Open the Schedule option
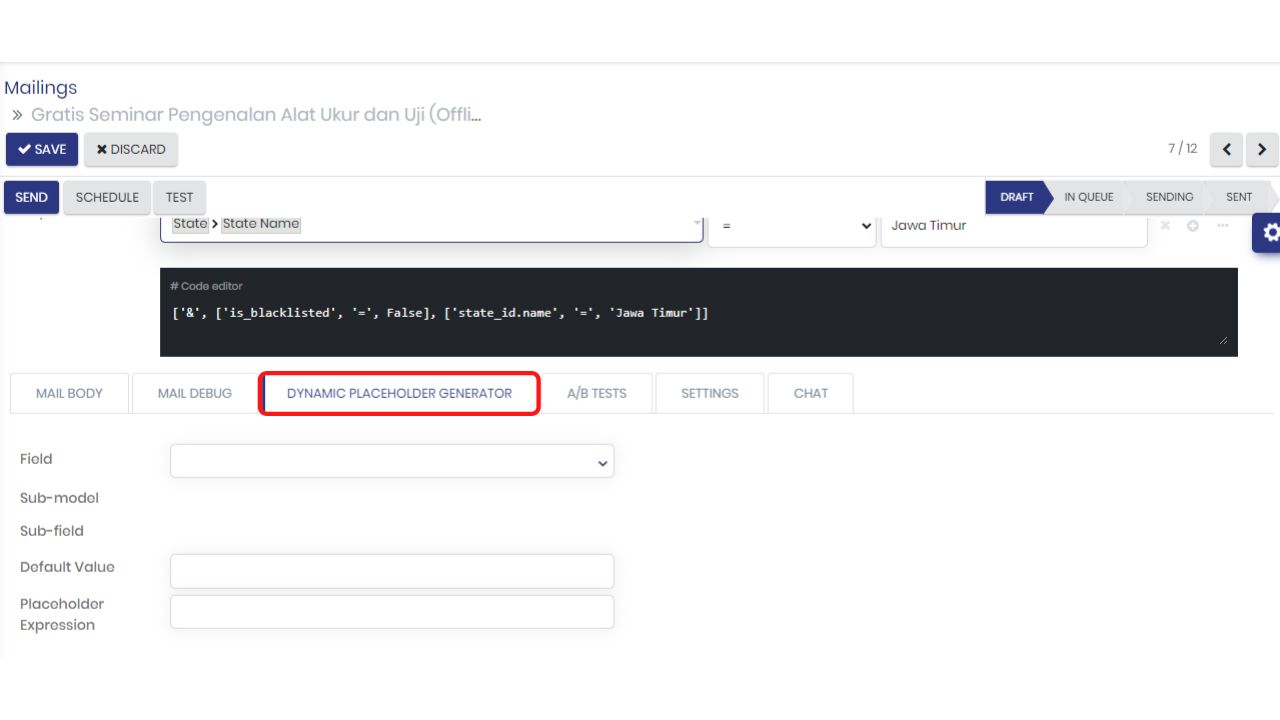Screen dimensions: 1280x720 [107, 197]
